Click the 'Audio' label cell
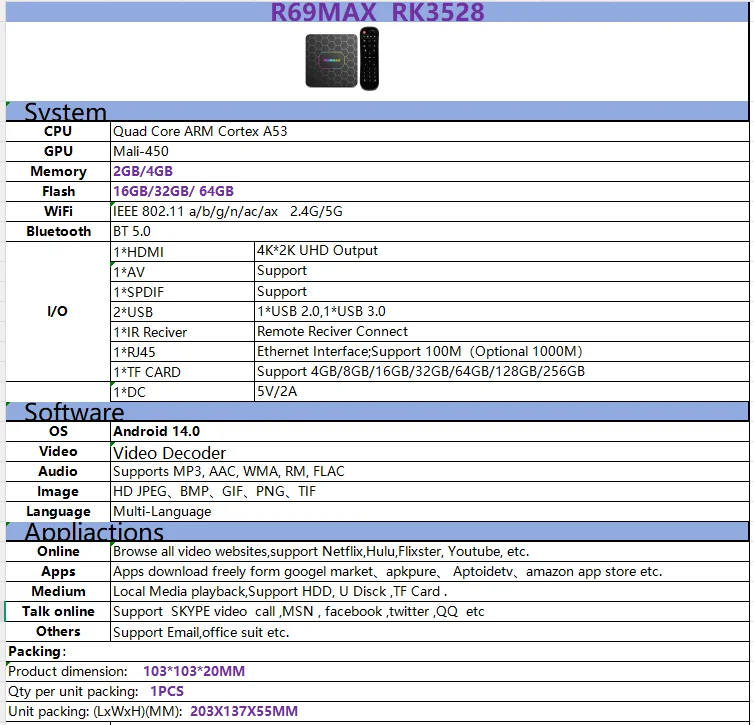 [58, 472]
